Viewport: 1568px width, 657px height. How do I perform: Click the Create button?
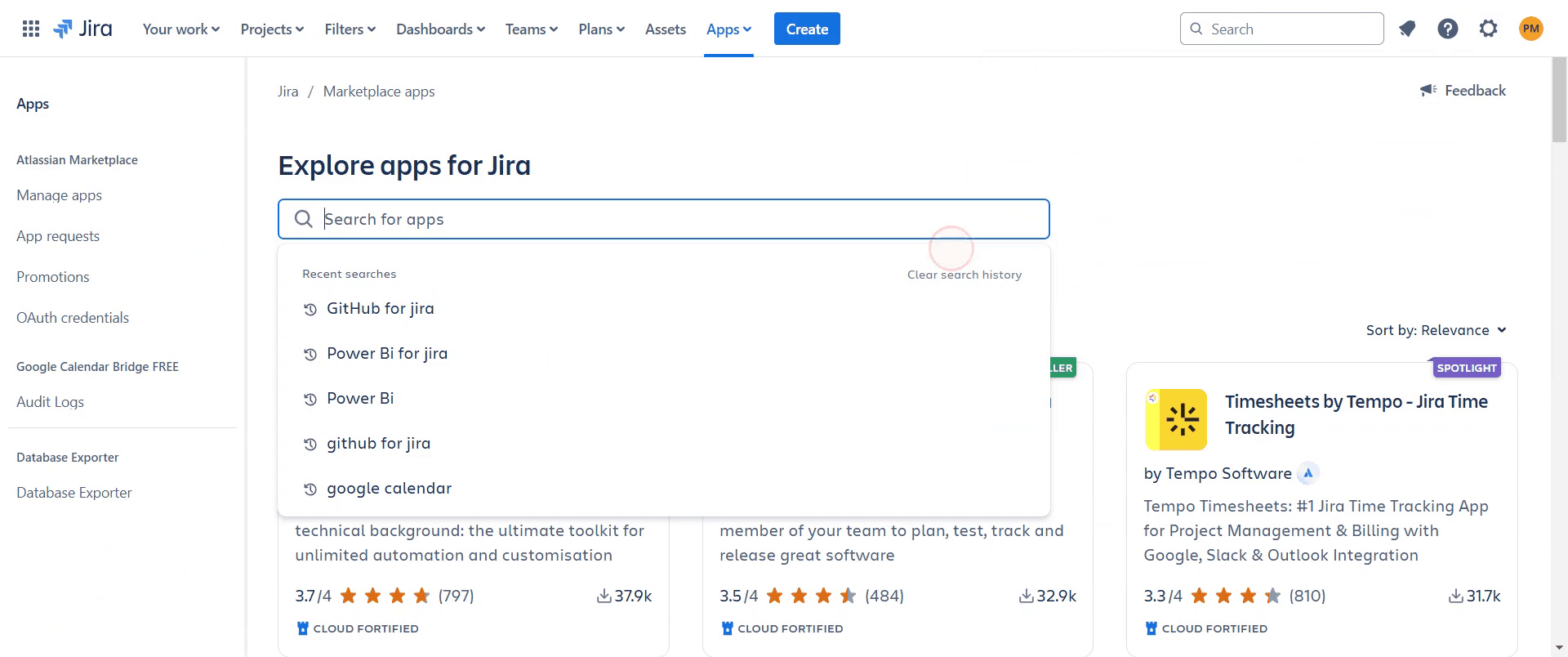click(x=807, y=29)
